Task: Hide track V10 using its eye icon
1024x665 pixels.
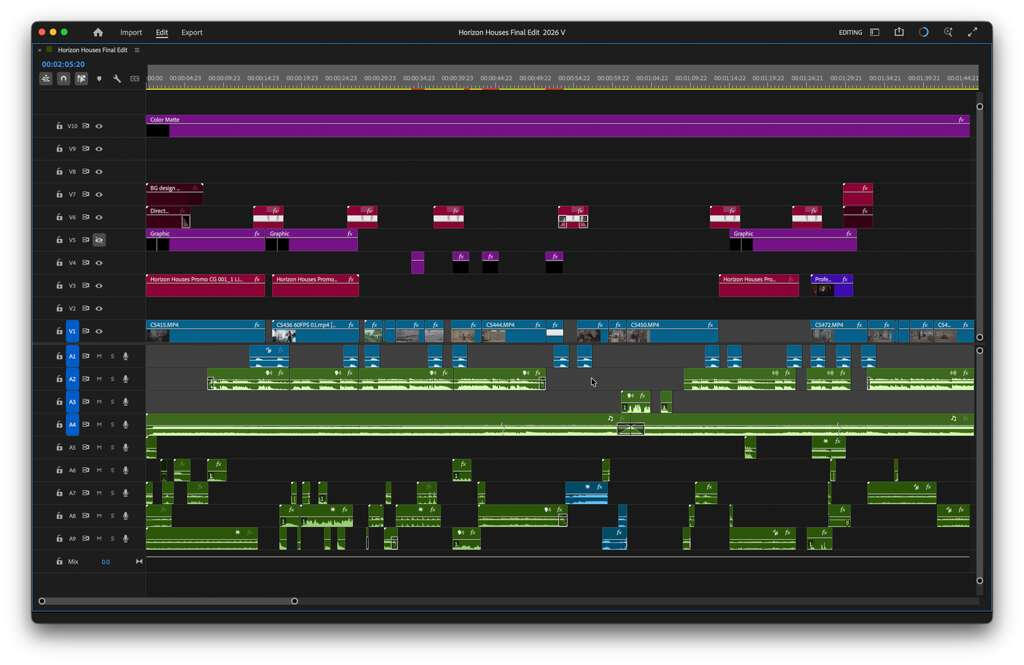Action: [99, 126]
